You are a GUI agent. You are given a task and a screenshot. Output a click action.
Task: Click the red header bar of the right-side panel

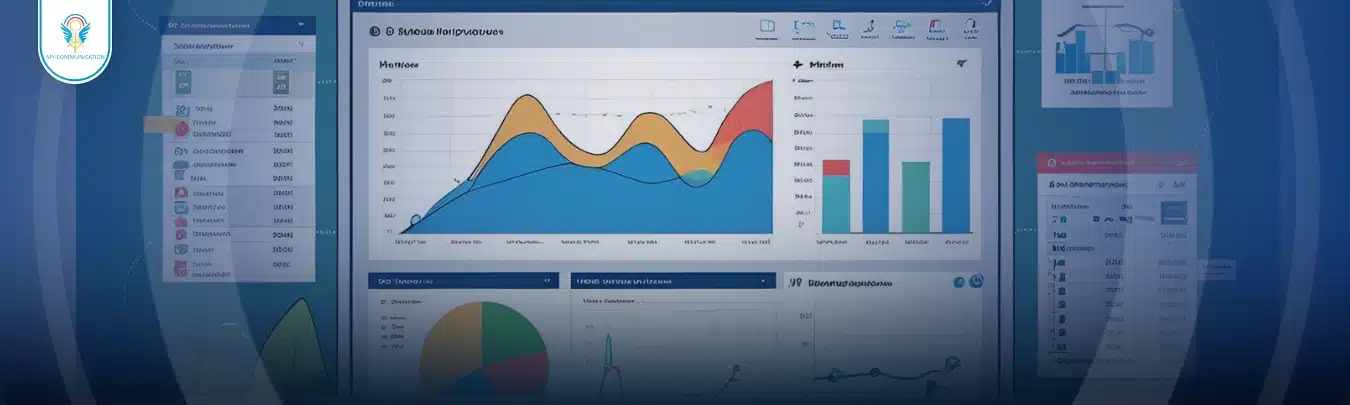click(1116, 161)
